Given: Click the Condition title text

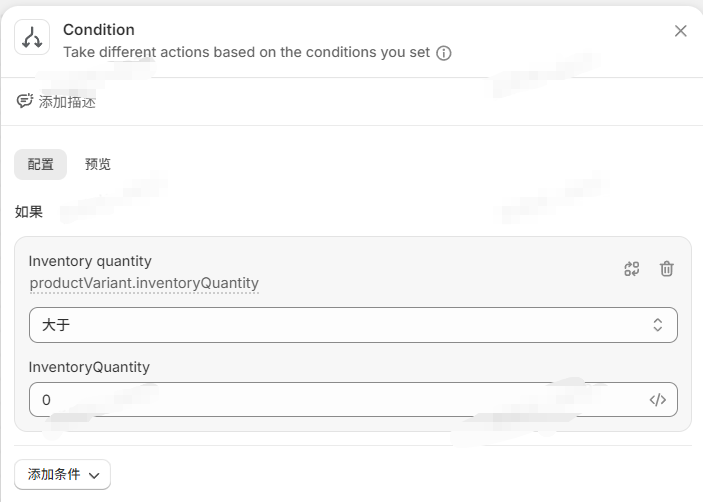Looking at the screenshot, I should click(x=99, y=30).
